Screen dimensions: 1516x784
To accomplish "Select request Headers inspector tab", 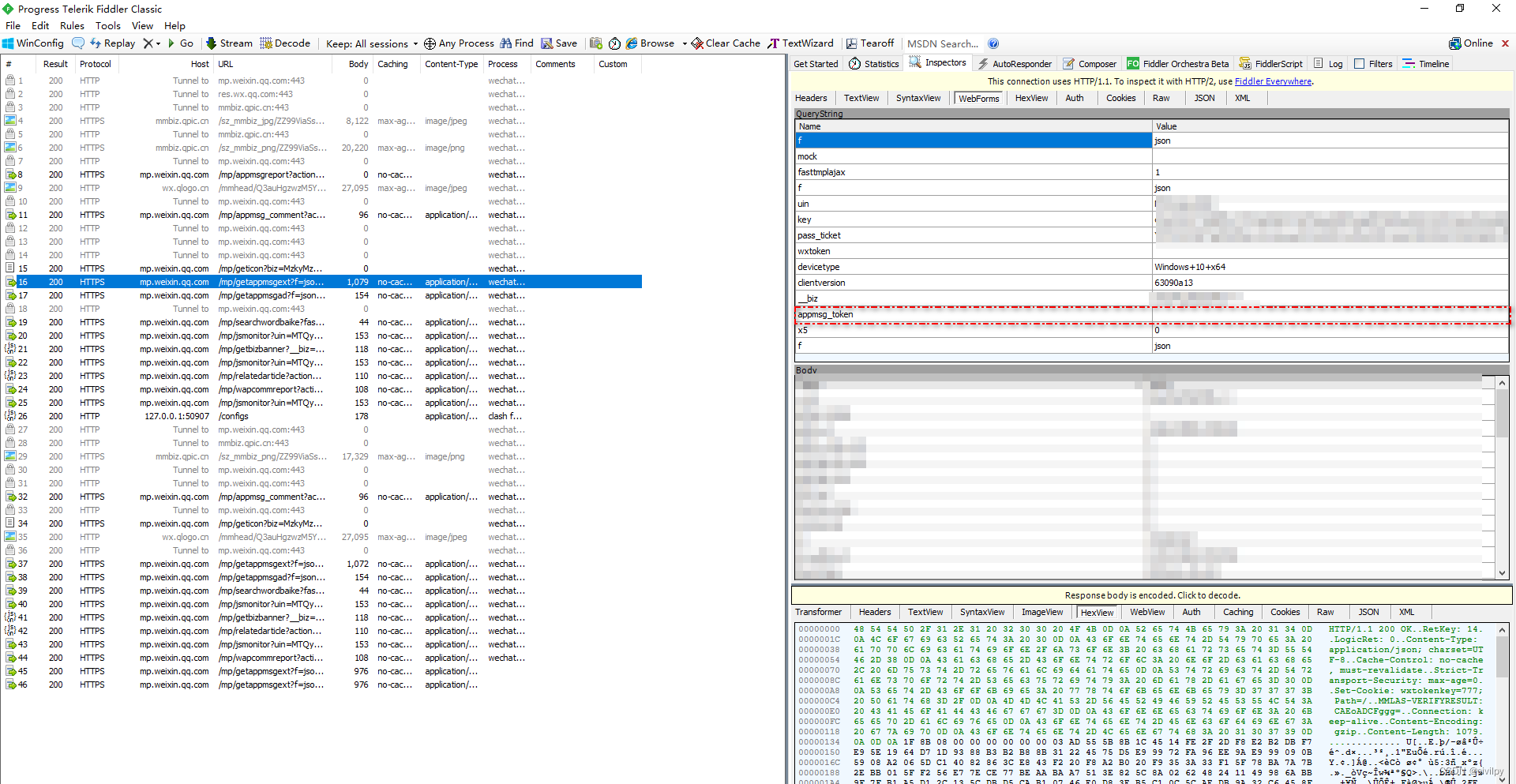I will pos(811,98).
